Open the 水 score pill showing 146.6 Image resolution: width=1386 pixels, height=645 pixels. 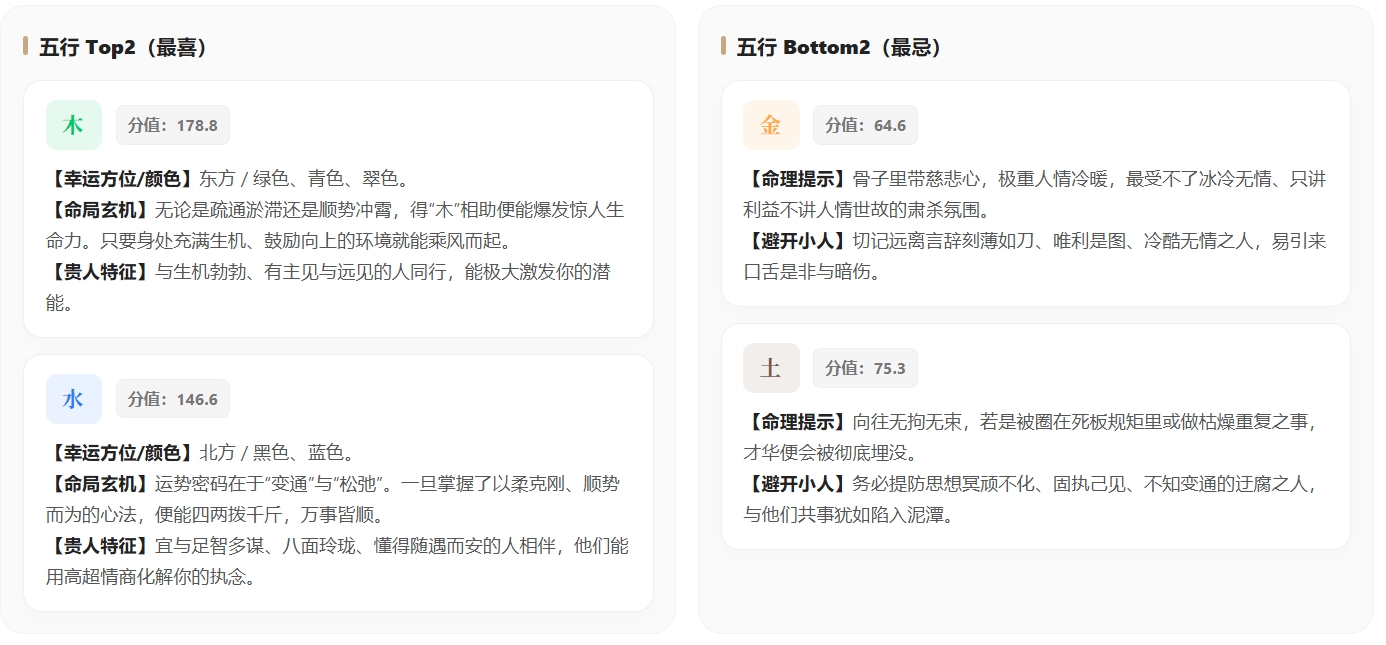[x=172, y=398]
